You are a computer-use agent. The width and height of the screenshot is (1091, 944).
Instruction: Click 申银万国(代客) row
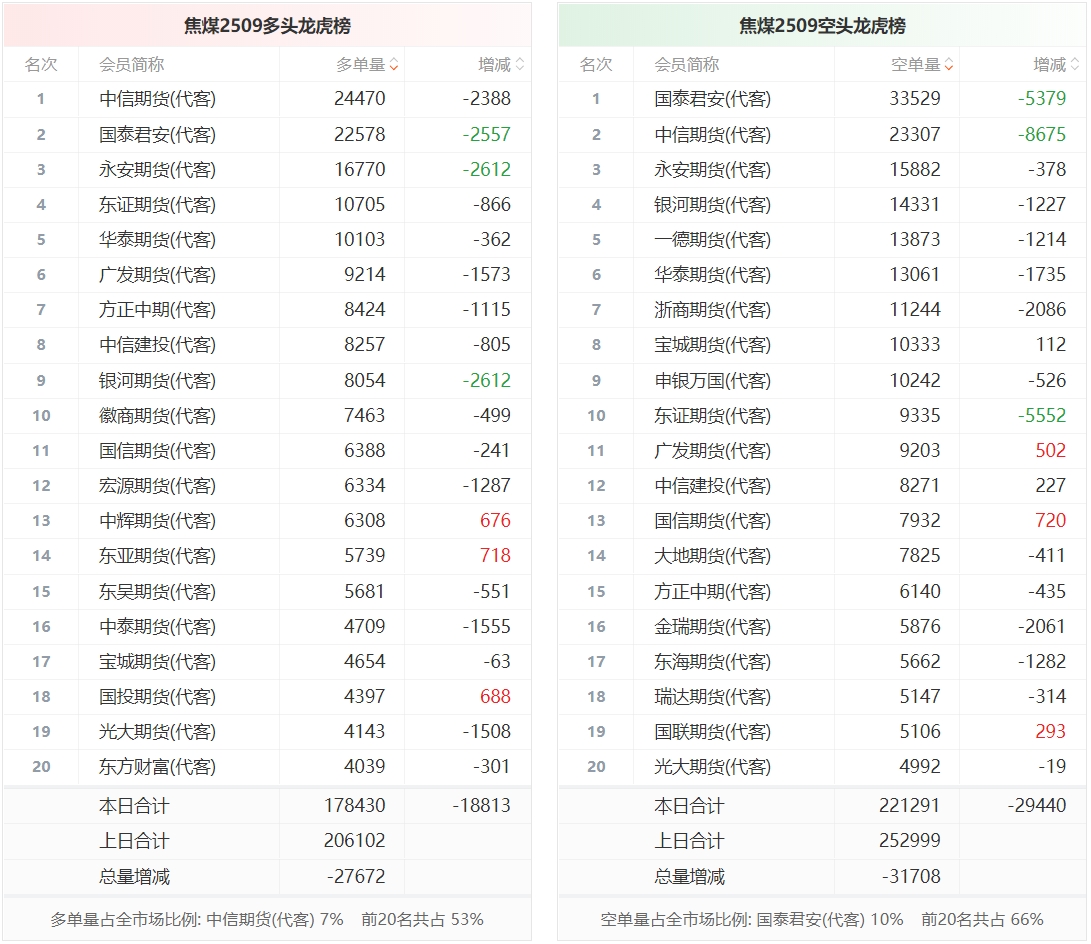[822, 381]
